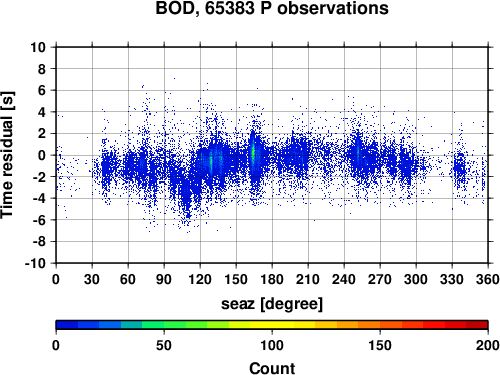Click the y-axis tick label -10
Screen dimensions: 500x375
point(35,263)
